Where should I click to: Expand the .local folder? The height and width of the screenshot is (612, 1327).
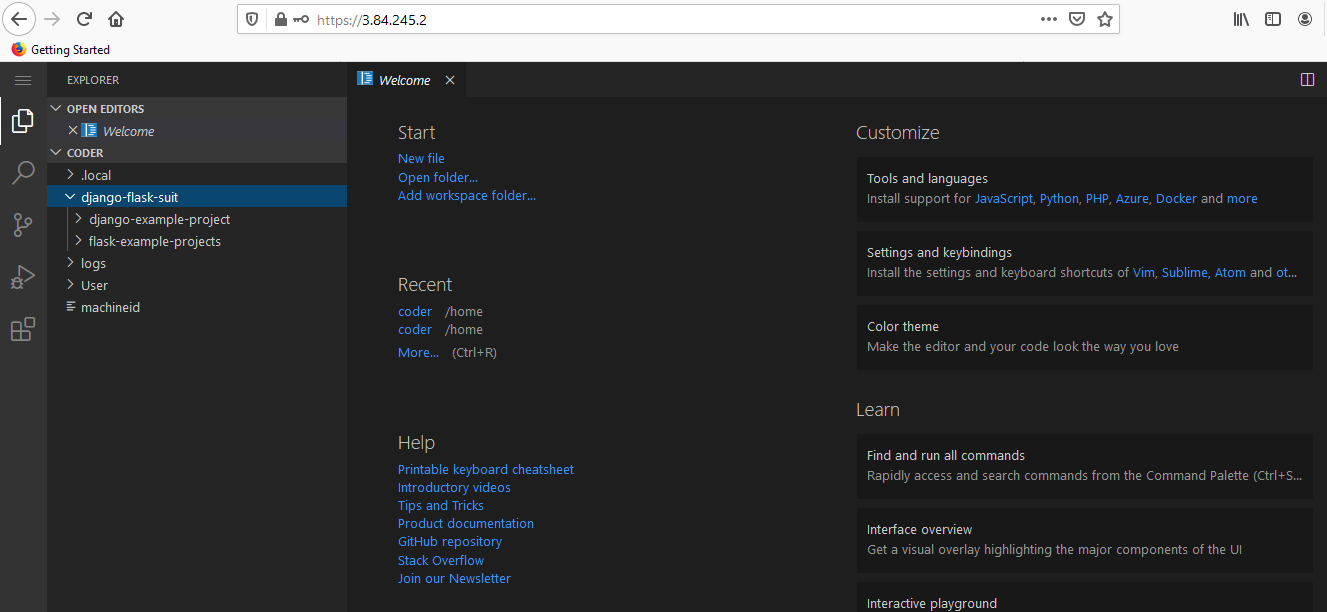tap(197, 175)
